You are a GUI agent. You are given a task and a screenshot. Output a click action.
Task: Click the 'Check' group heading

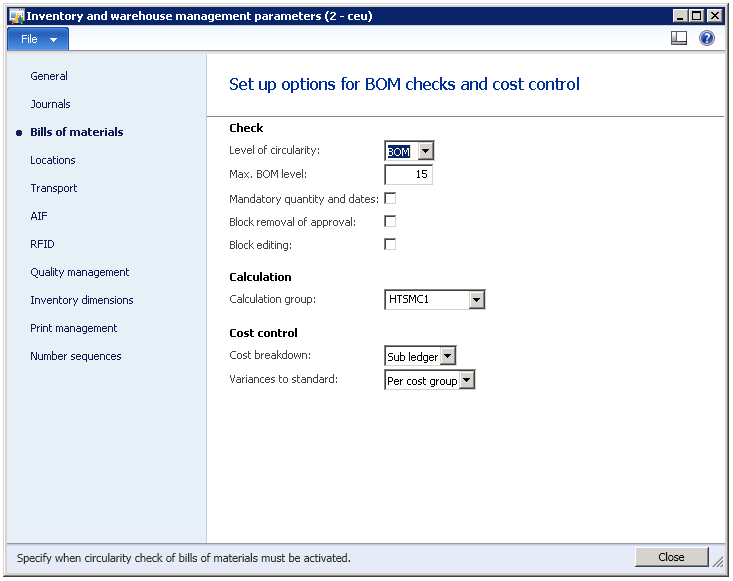[x=246, y=128]
